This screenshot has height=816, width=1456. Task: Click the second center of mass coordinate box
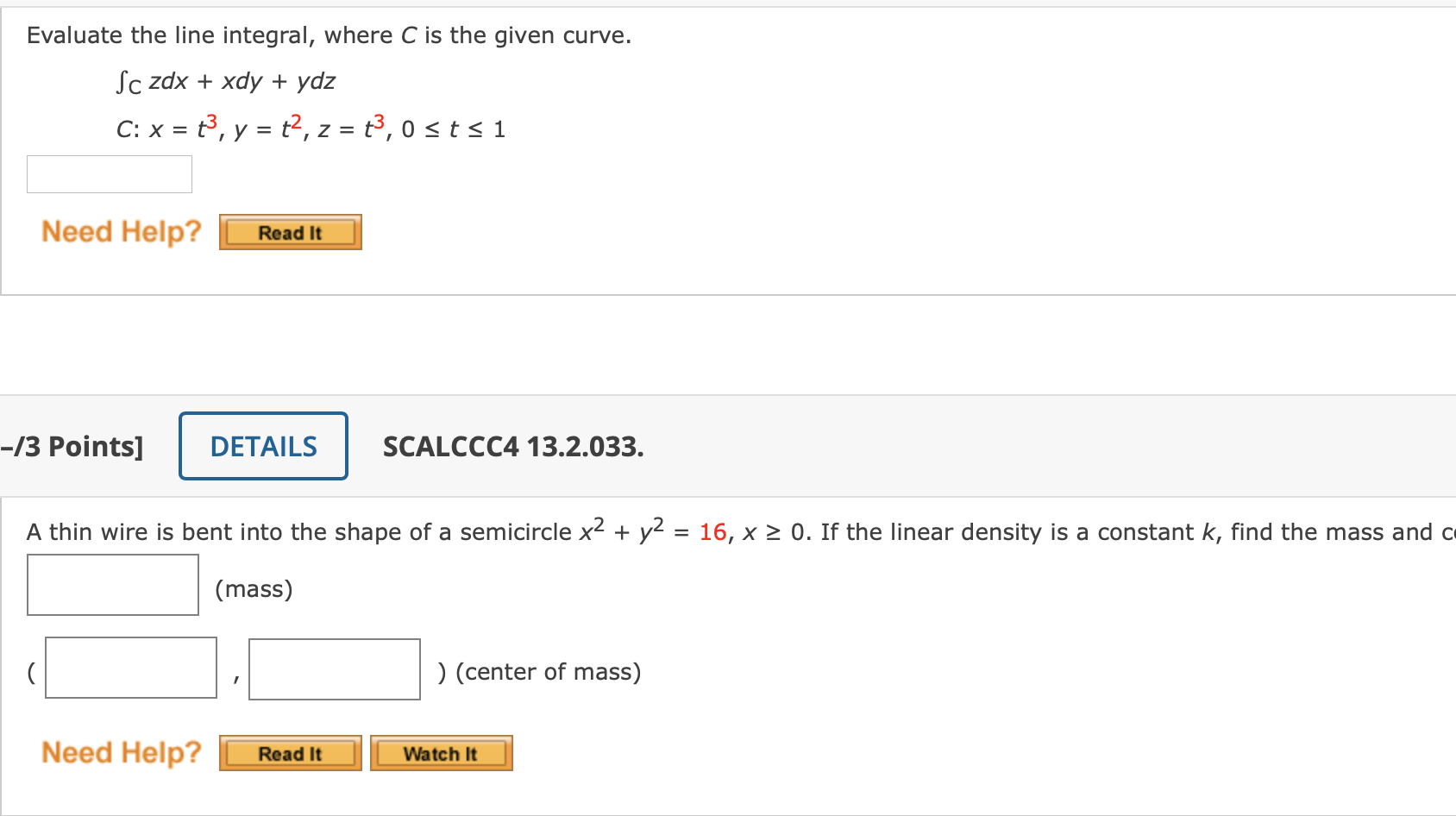(x=334, y=668)
